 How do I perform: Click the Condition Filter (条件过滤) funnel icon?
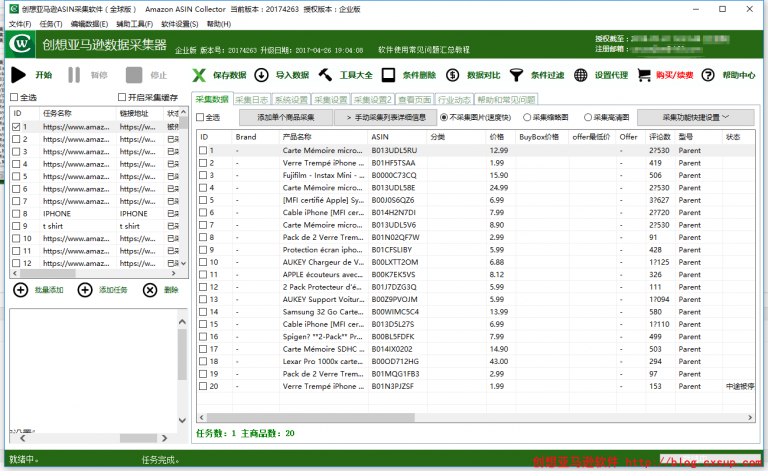pos(516,75)
